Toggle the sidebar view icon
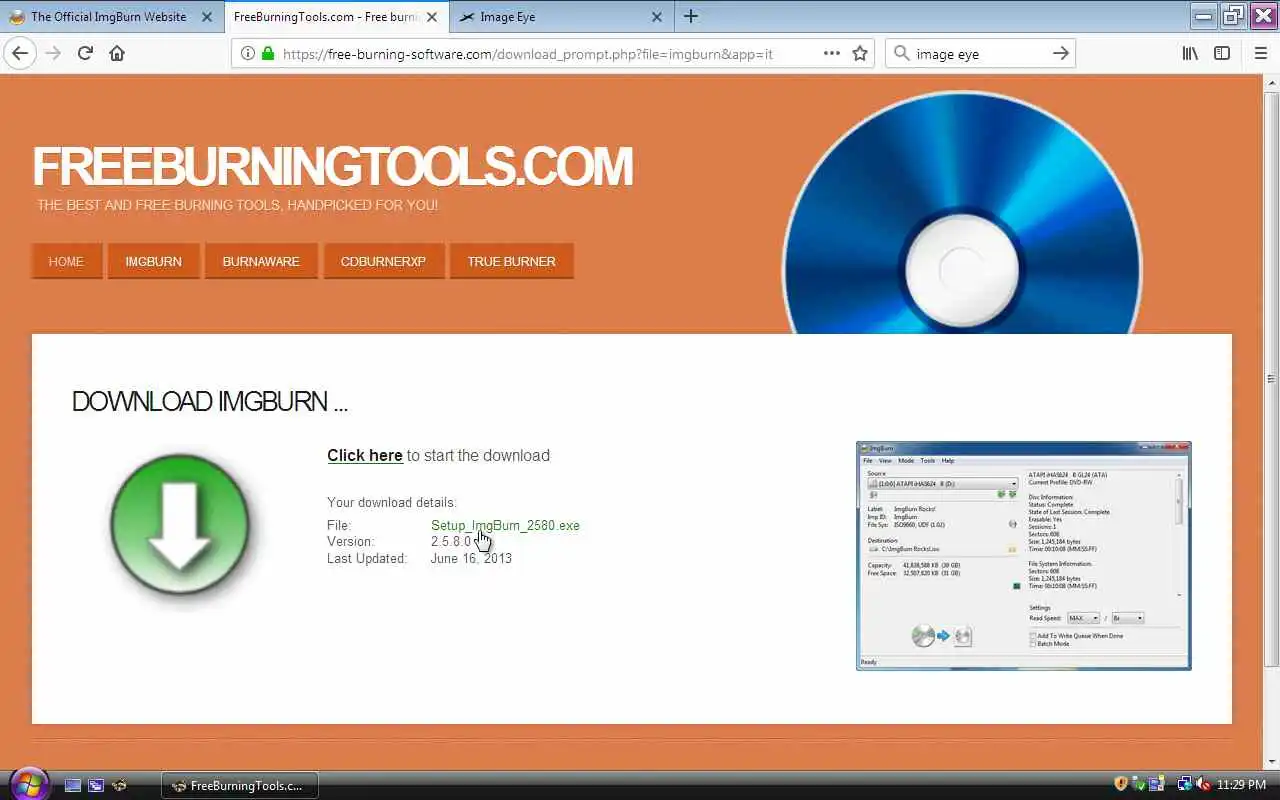 pyautogui.click(x=1222, y=53)
